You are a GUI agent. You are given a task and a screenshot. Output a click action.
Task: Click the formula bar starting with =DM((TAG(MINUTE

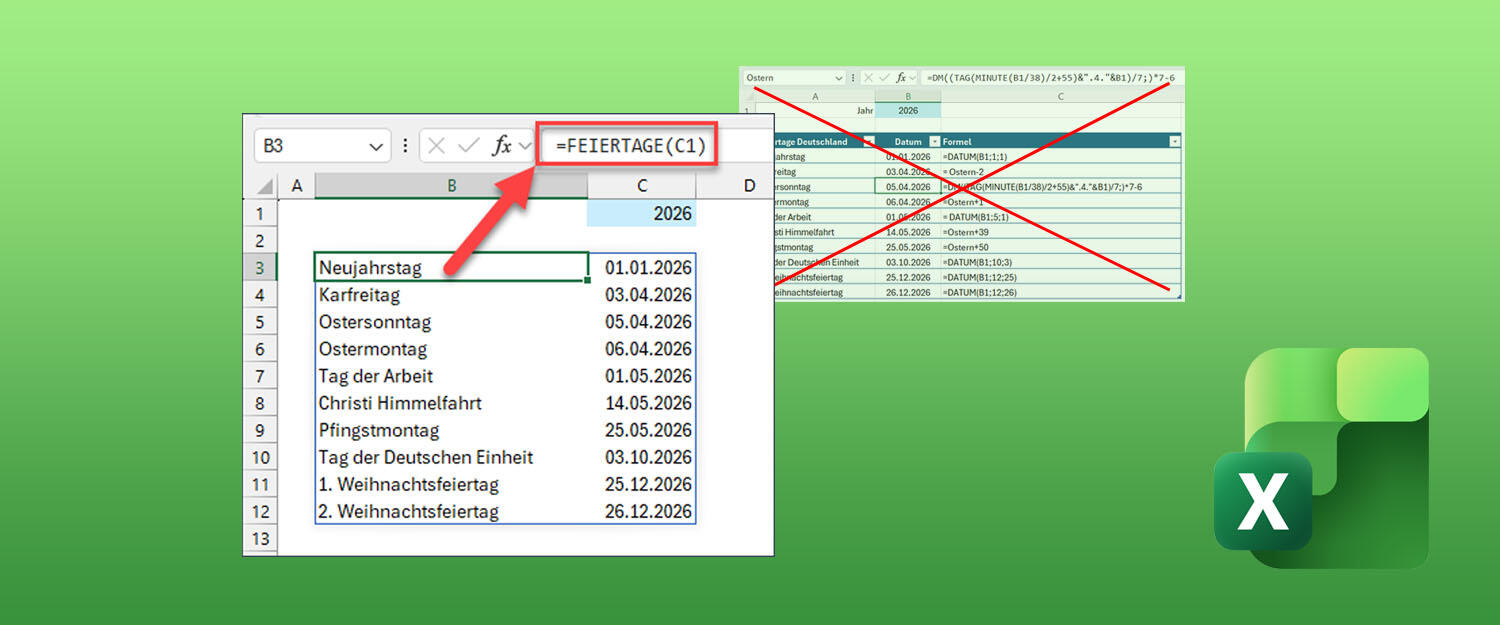[x=1052, y=77]
